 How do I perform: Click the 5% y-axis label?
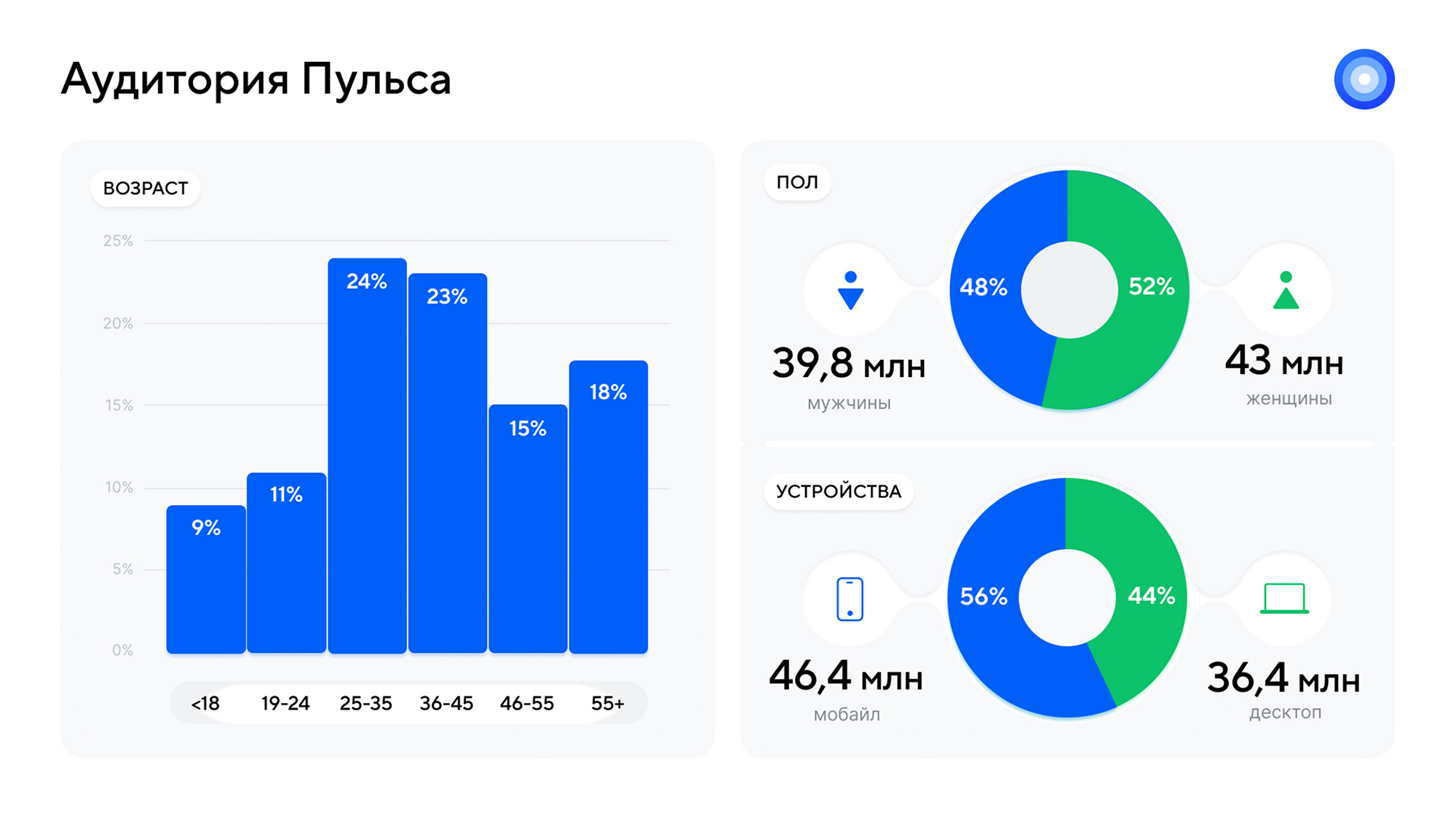point(122,569)
